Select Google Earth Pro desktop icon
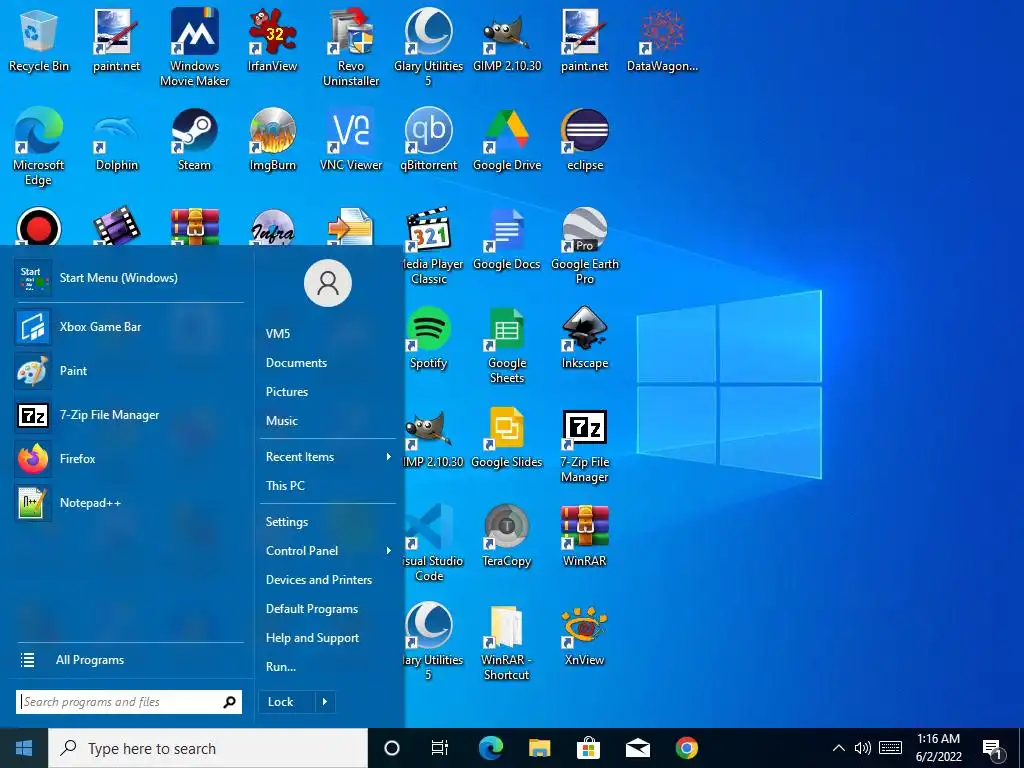The image size is (1024, 768). (x=584, y=246)
